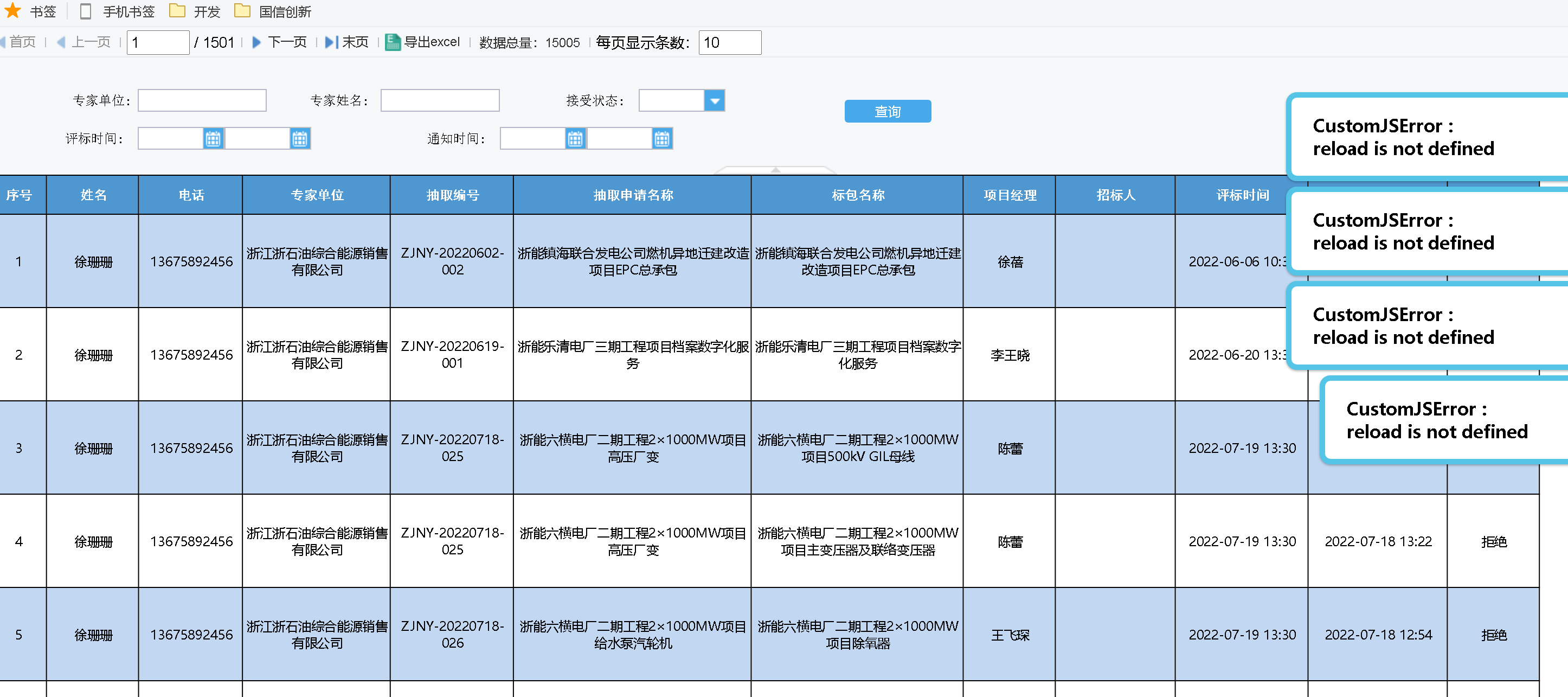Click the star bookmarks icon

[13, 10]
